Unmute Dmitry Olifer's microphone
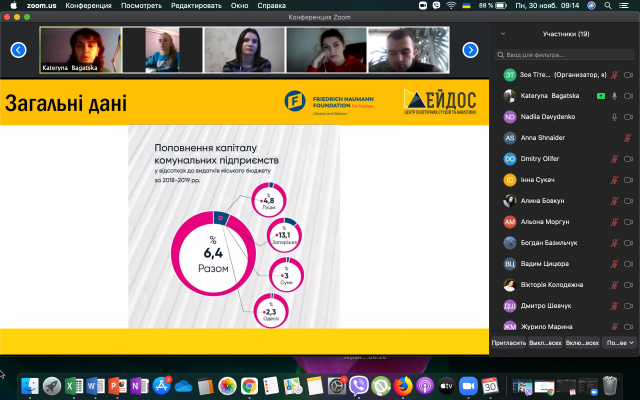Screen dimensions: 640x400 point(614,159)
